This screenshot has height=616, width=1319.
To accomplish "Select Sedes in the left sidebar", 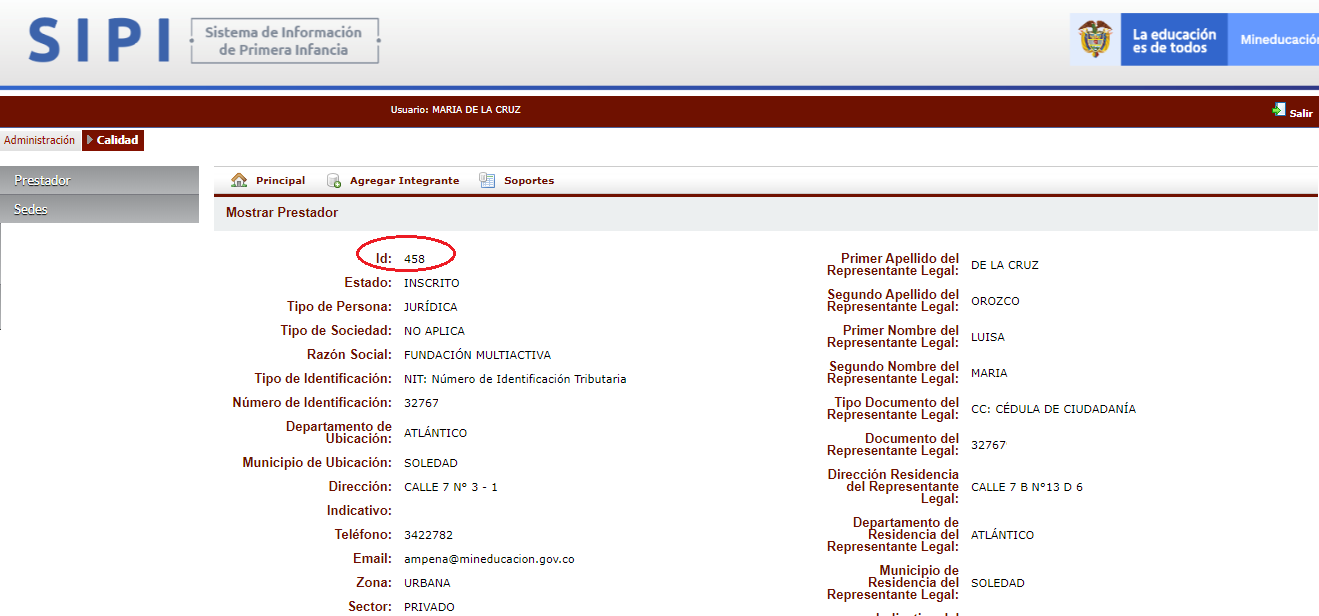I will pyautogui.click(x=99, y=209).
